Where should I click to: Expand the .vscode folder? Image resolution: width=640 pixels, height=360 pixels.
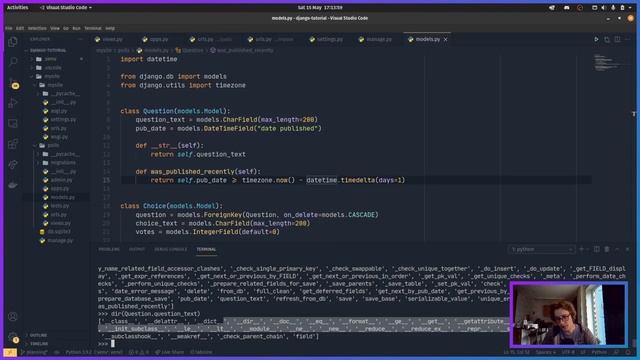tap(53, 68)
